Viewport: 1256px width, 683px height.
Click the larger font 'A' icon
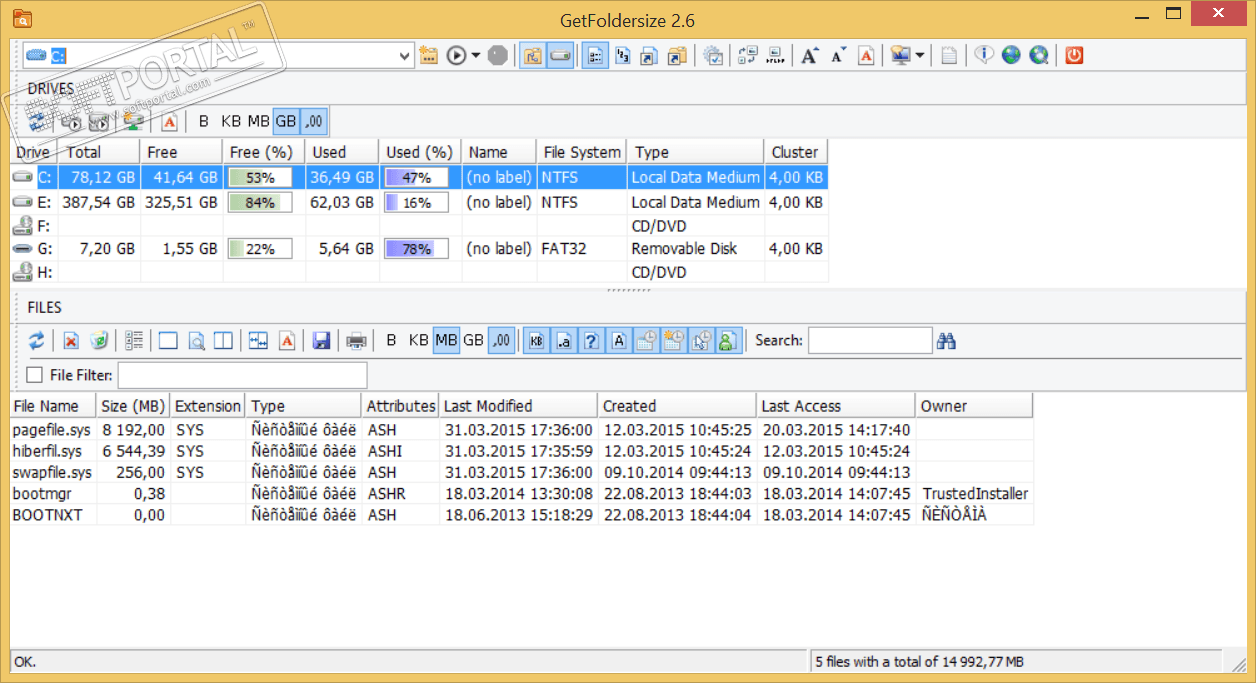pyautogui.click(x=810, y=56)
